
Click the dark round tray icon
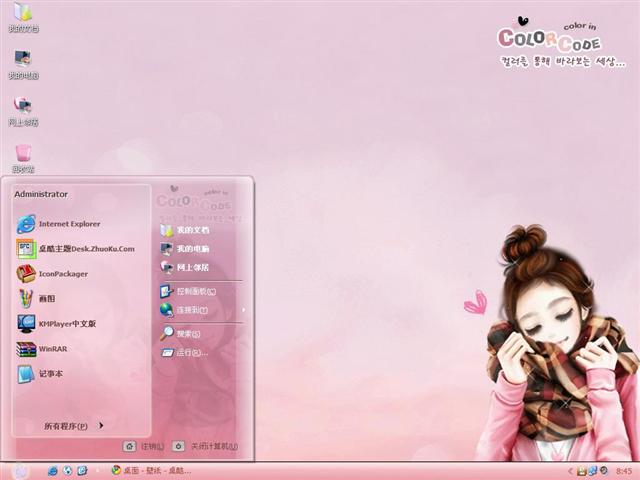(604, 471)
